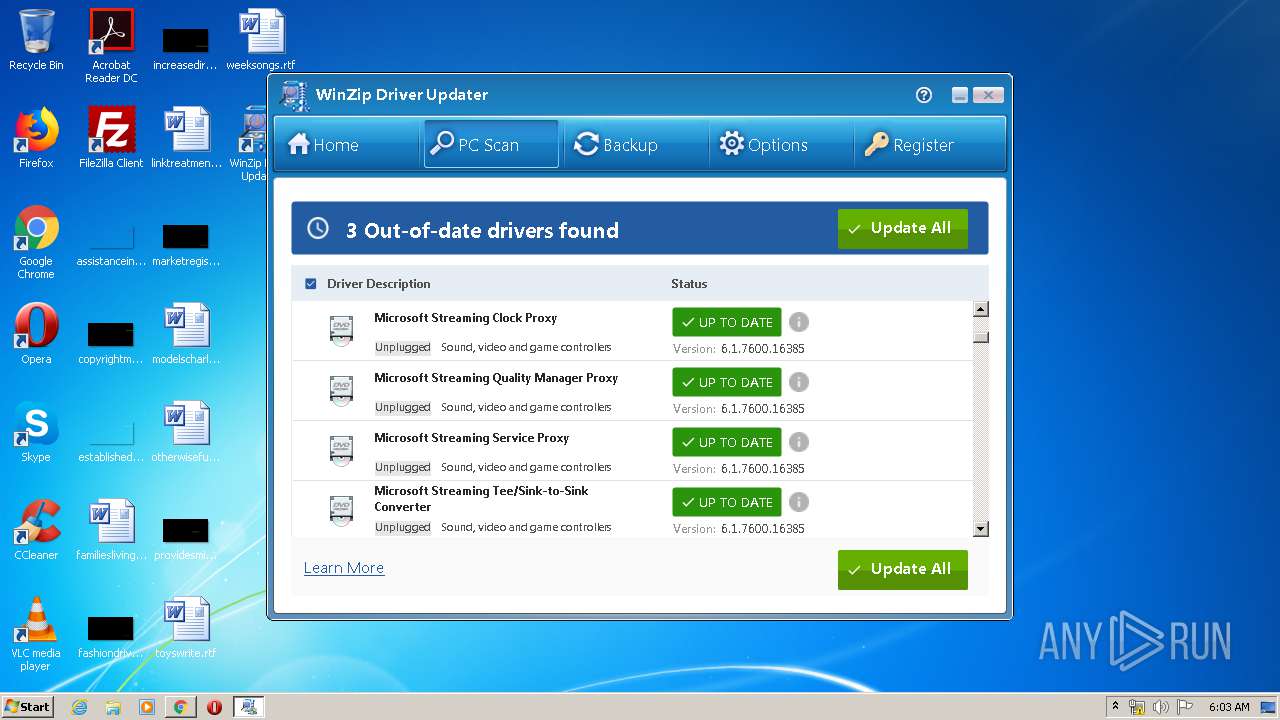Click the help question mark icon
This screenshot has height=720, width=1280.
click(924, 95)
